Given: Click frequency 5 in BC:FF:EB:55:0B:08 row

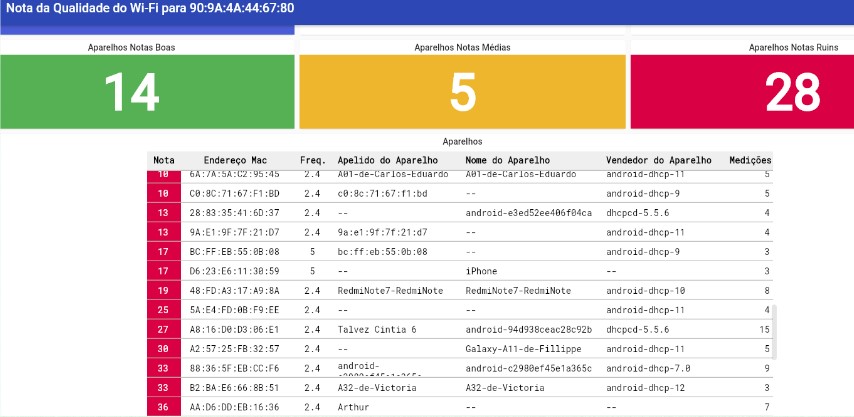Looking at the screenshot, I should [x=313, y=252].
